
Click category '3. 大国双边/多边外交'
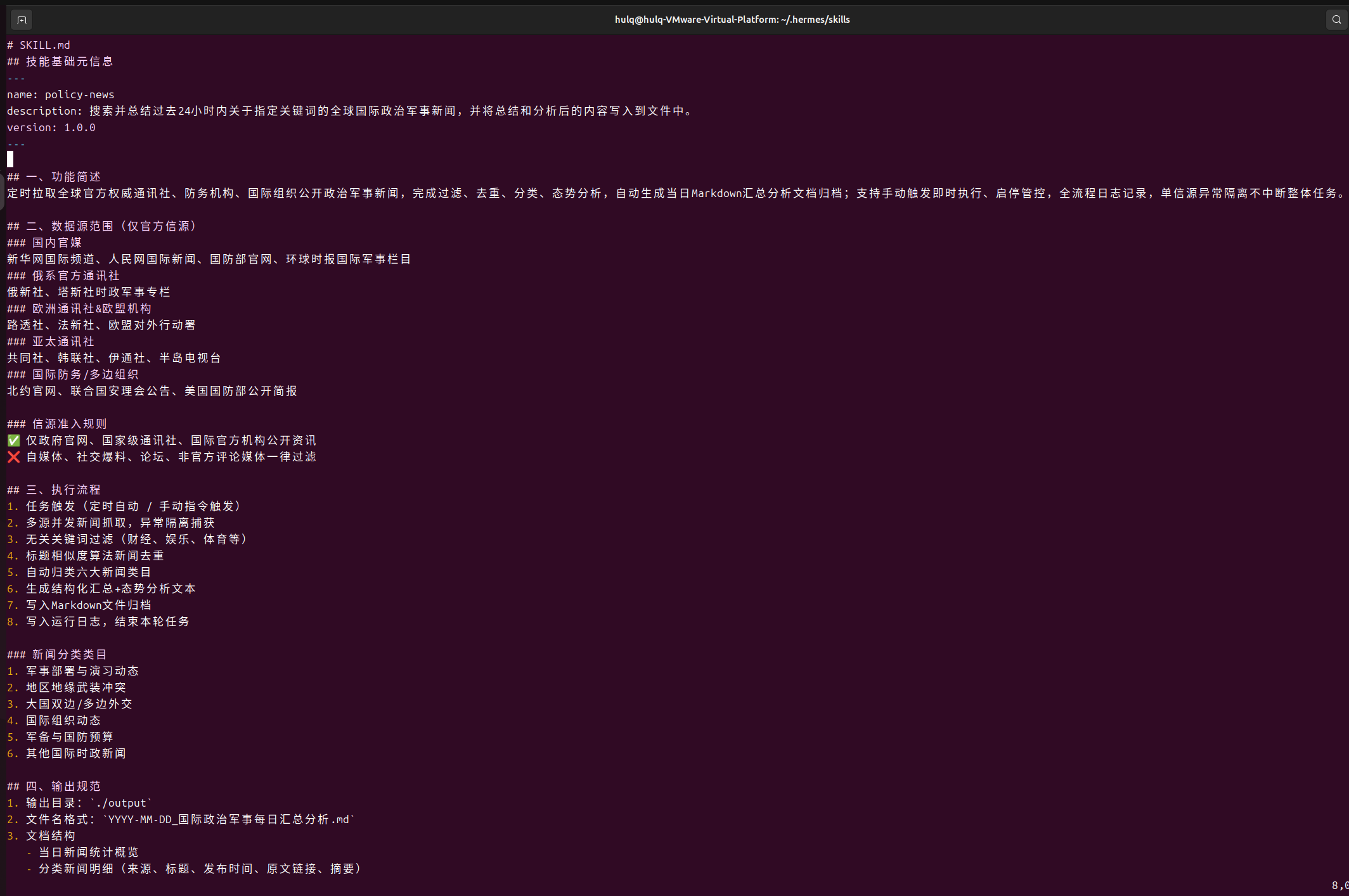pyautogui.click(x=70, y=704)
